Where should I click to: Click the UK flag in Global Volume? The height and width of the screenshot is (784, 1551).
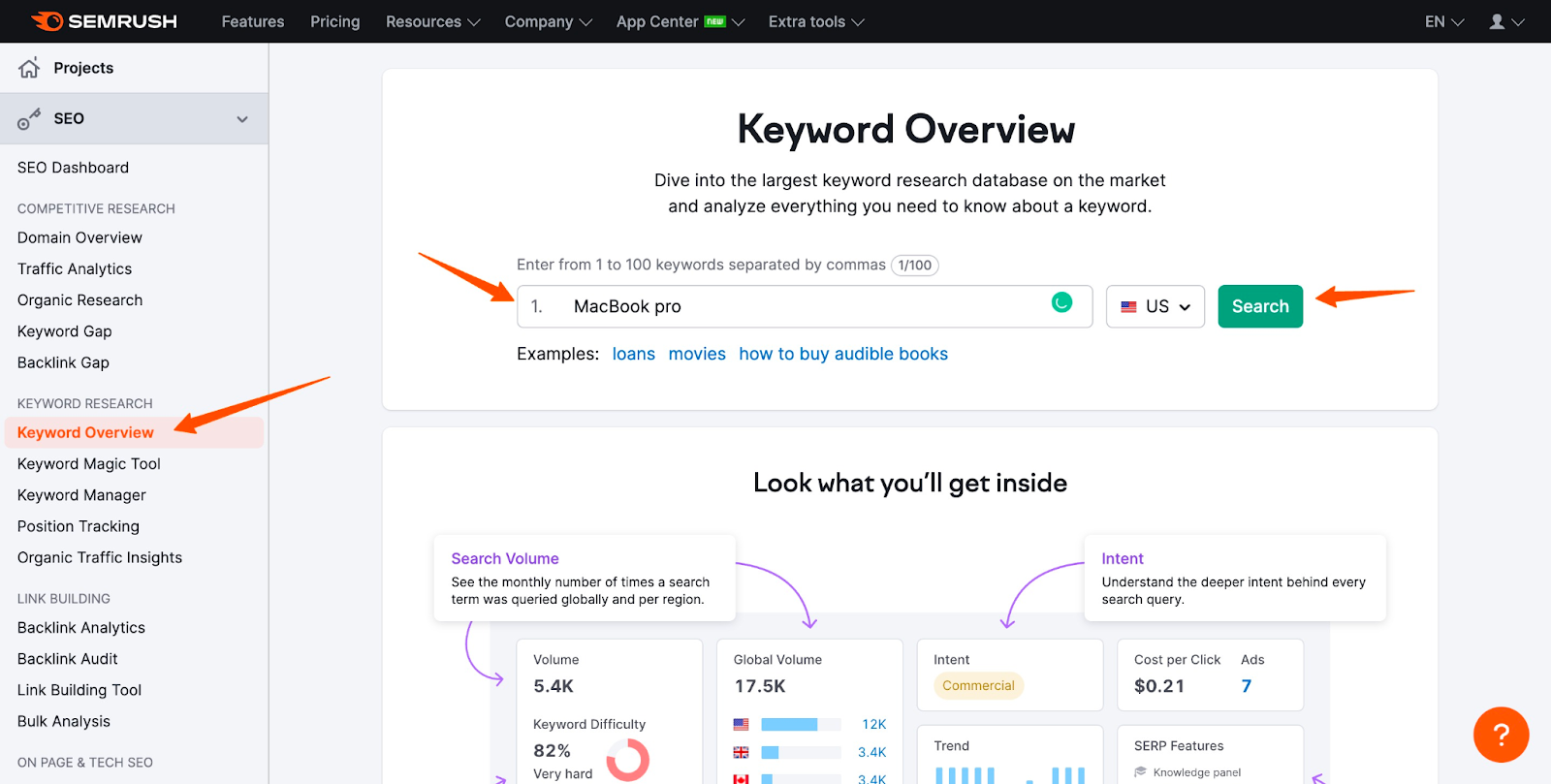(742, 752)
